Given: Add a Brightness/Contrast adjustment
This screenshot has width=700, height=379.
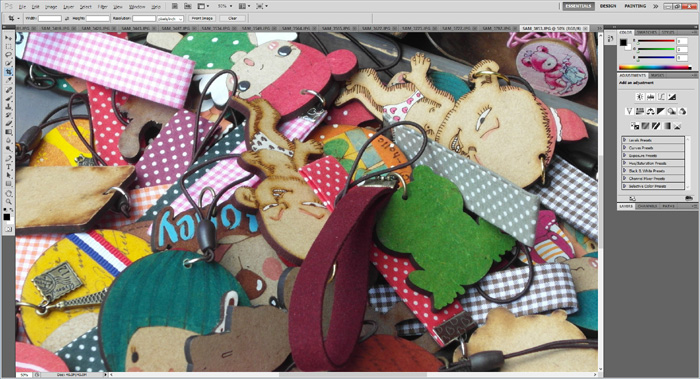Looking at the screenshot, I should tap(640, 96).
